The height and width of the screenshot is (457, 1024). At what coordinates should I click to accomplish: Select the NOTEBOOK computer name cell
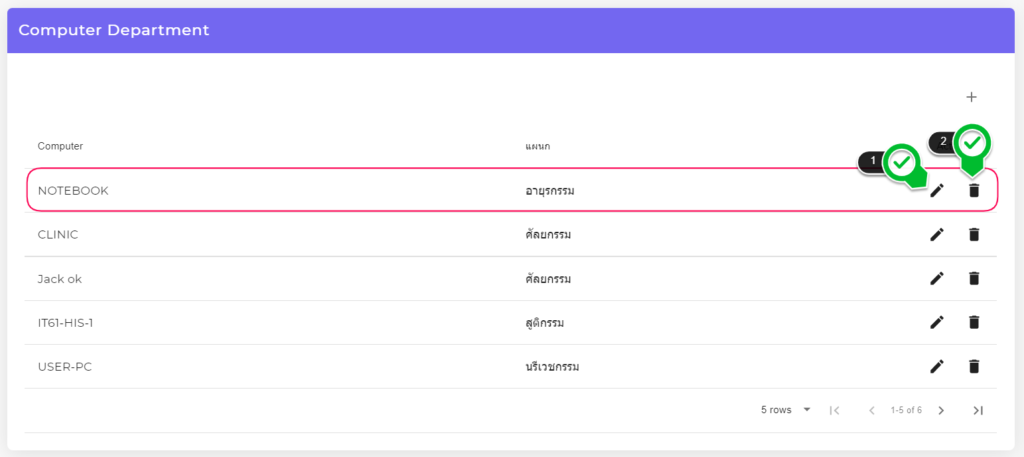(73, 190)
